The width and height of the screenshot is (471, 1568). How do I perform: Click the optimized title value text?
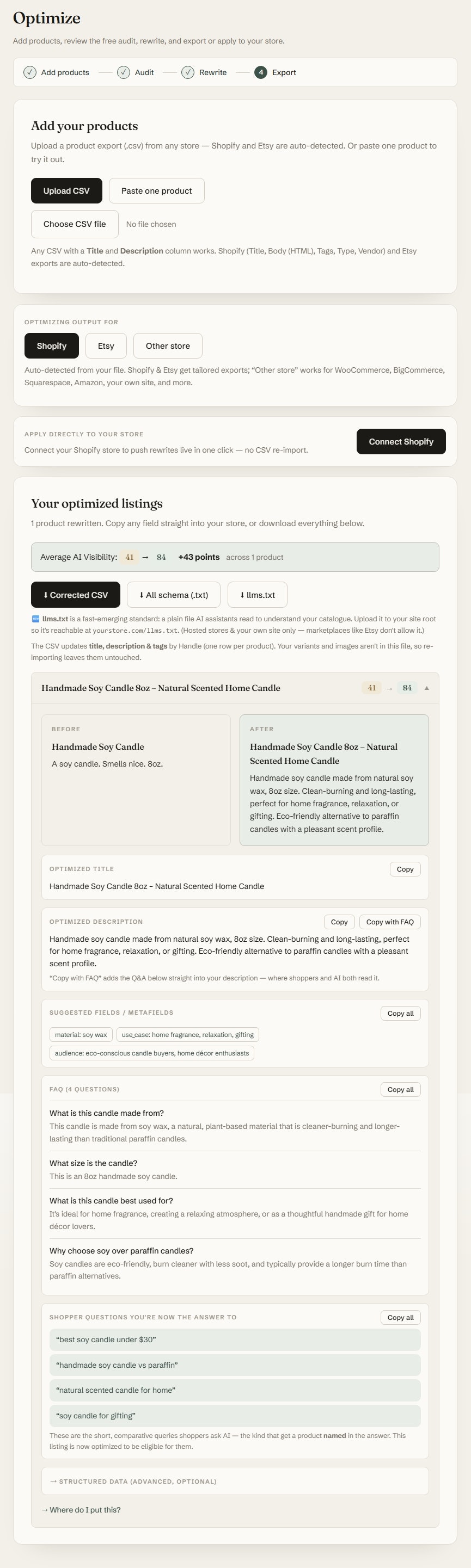coord(157,886)
